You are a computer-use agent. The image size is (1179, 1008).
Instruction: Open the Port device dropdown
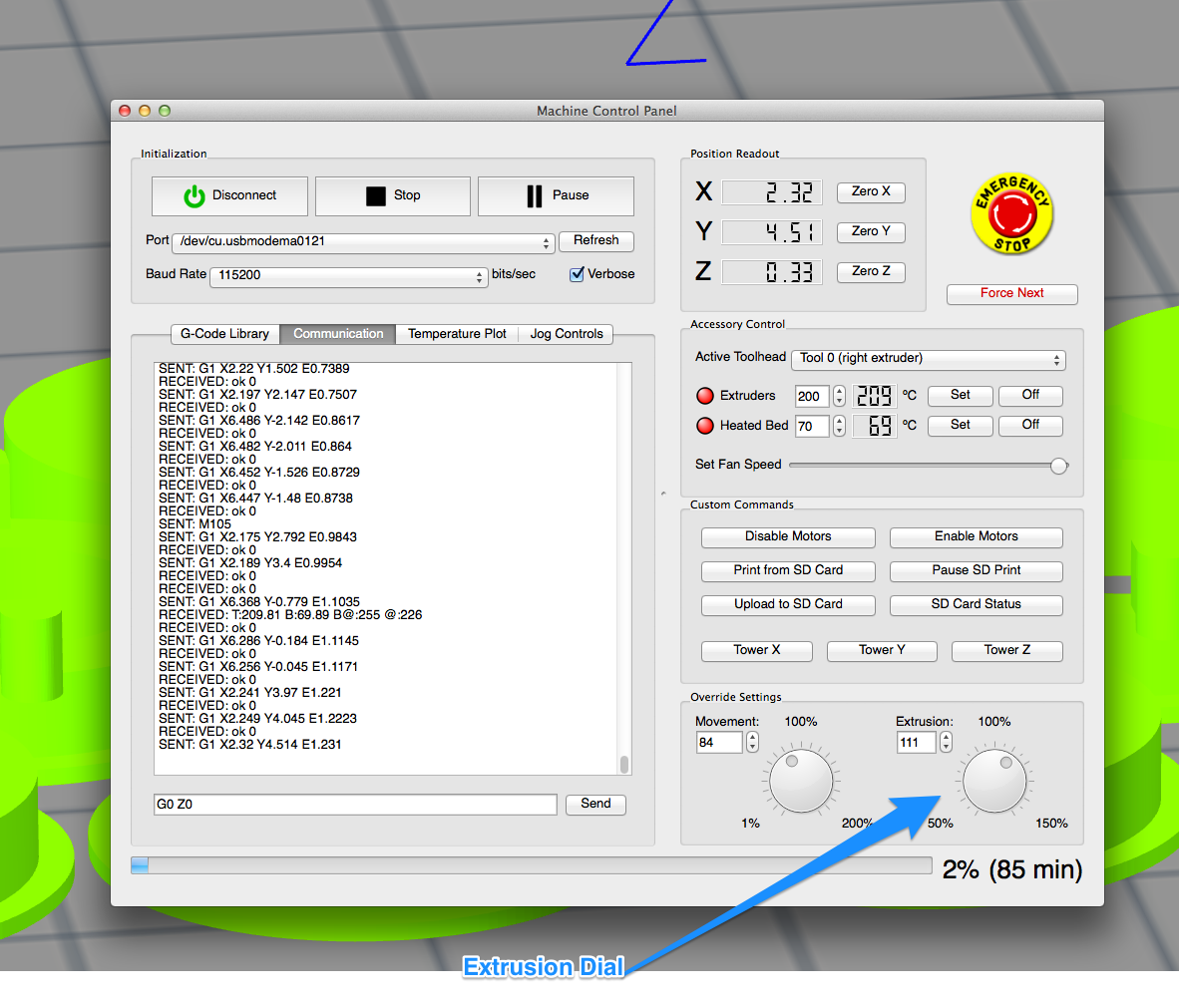(x=363, y=242)
